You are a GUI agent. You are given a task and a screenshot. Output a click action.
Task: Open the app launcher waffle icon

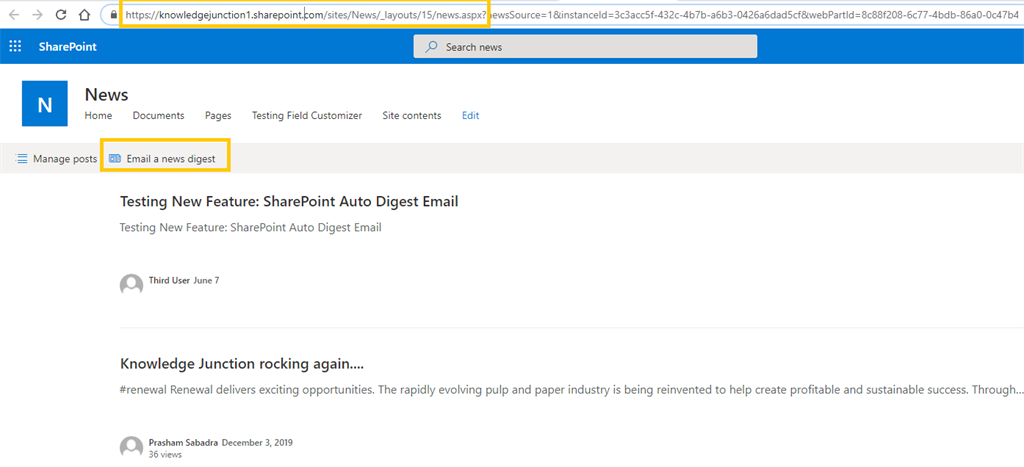(x=15, y=46)
